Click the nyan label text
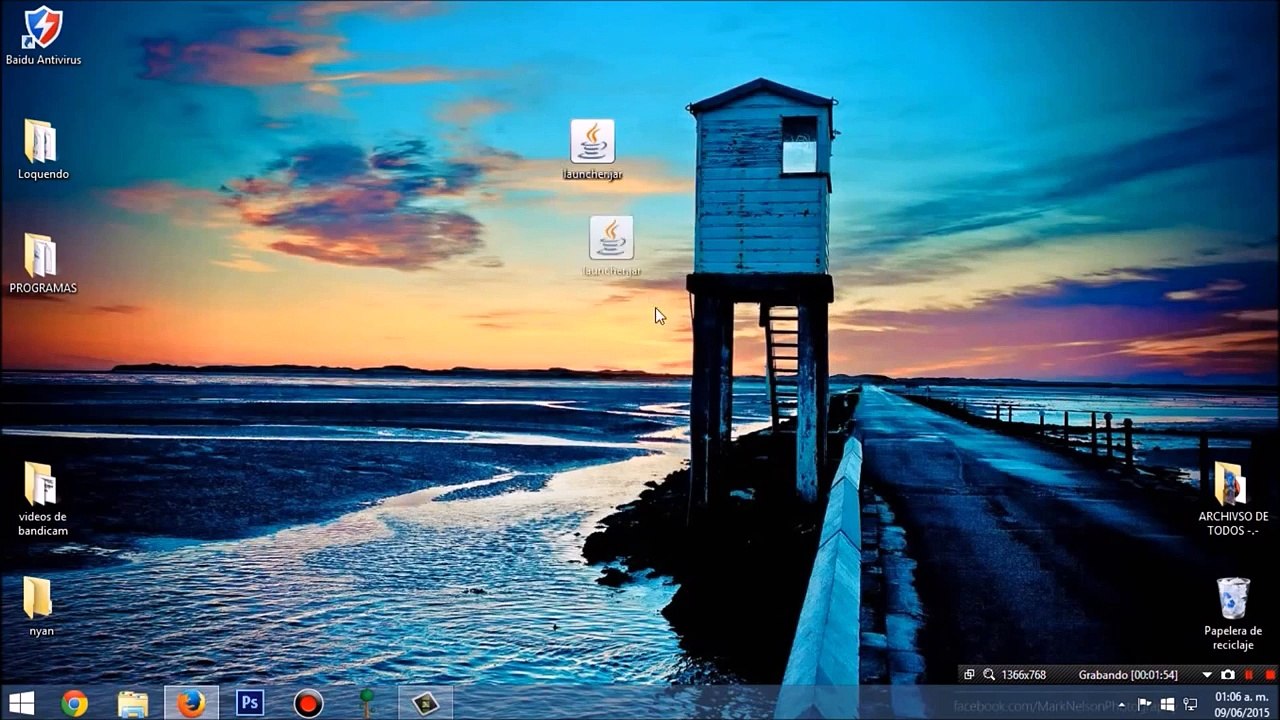The image size is (1280, 720). pyautogui.click(x=41, y=631)
